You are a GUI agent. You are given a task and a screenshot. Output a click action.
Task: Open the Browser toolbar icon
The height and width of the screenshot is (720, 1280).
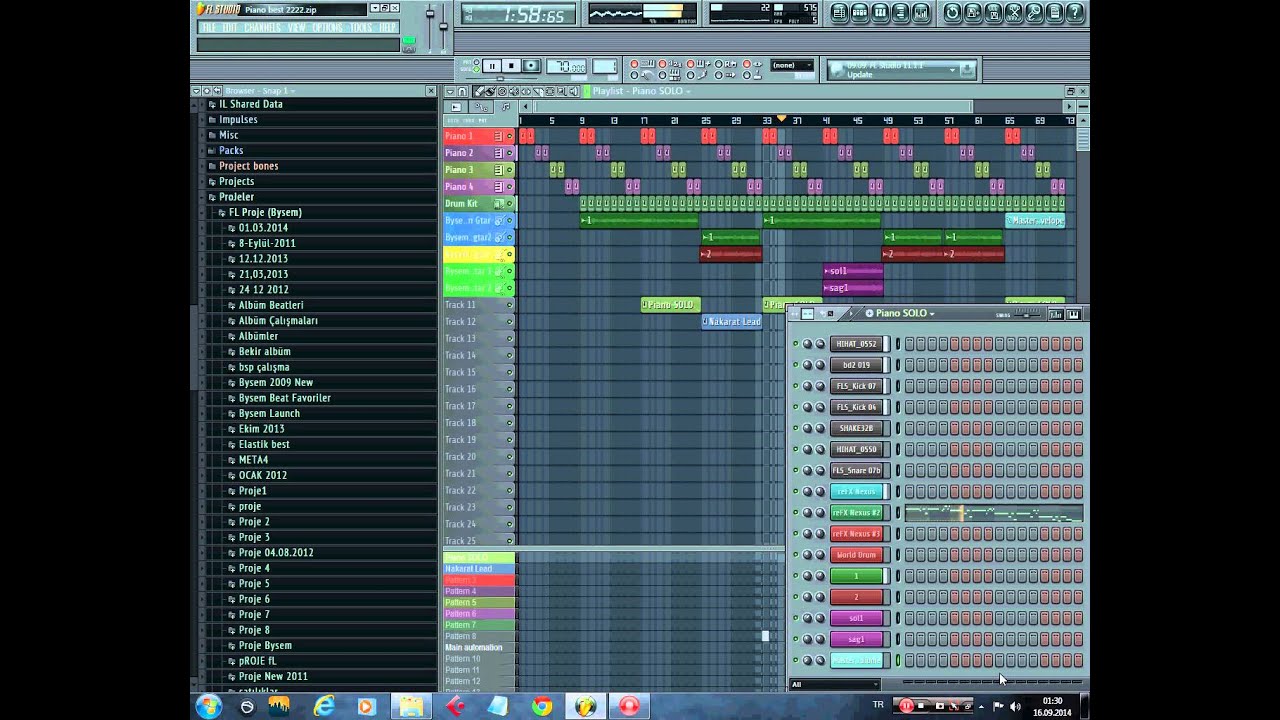point(900,13)
